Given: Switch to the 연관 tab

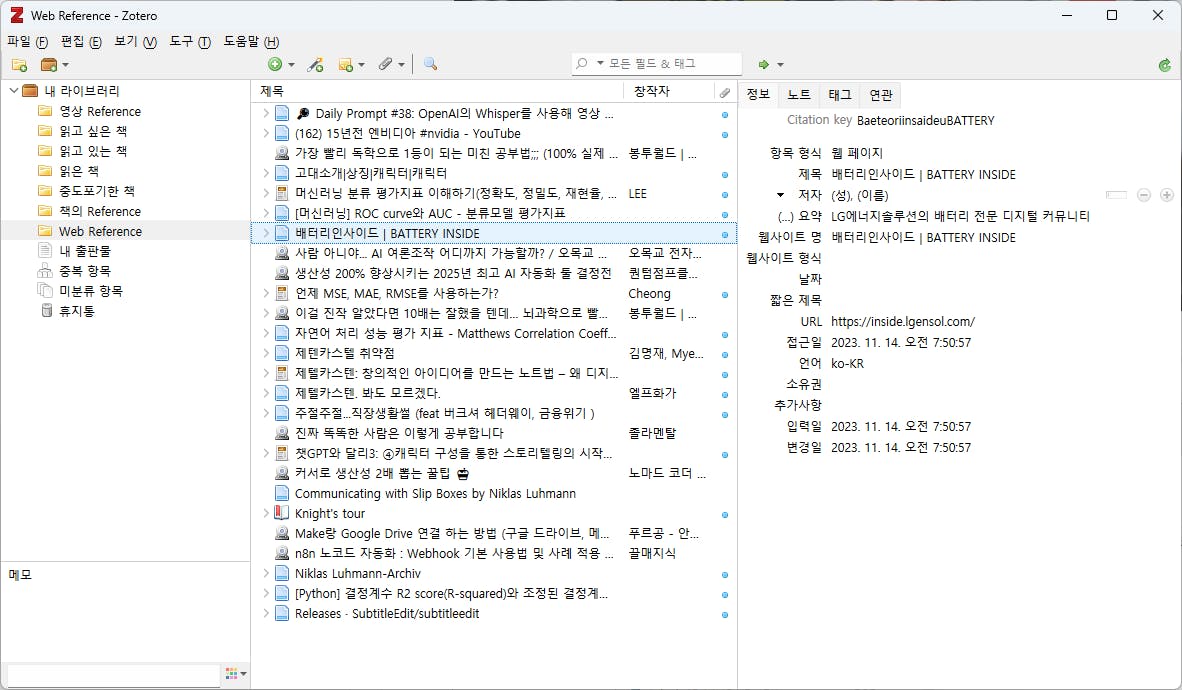Looking at the screenshot, I should [x=880, y=94].
